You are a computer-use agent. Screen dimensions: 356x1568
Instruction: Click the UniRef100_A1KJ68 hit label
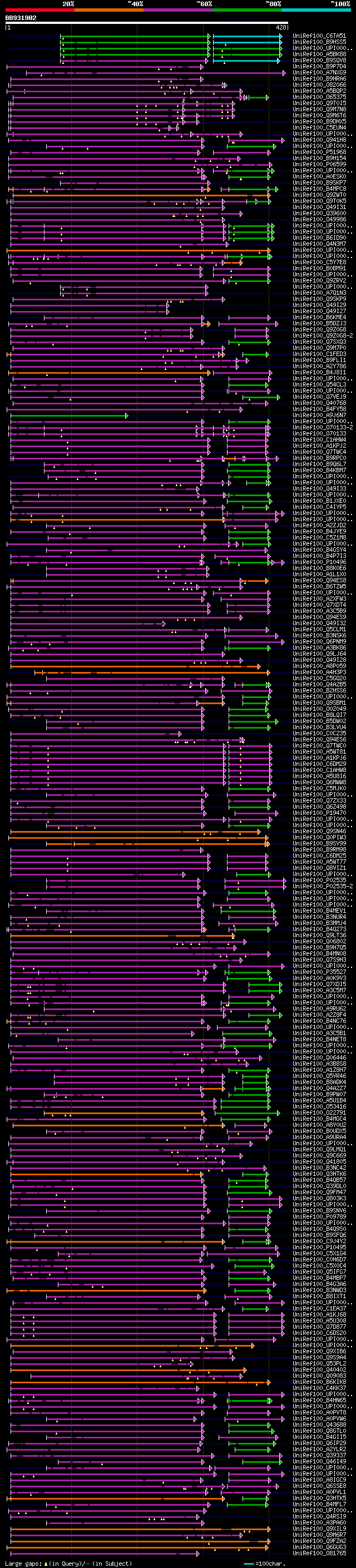tap(319, 1315)
